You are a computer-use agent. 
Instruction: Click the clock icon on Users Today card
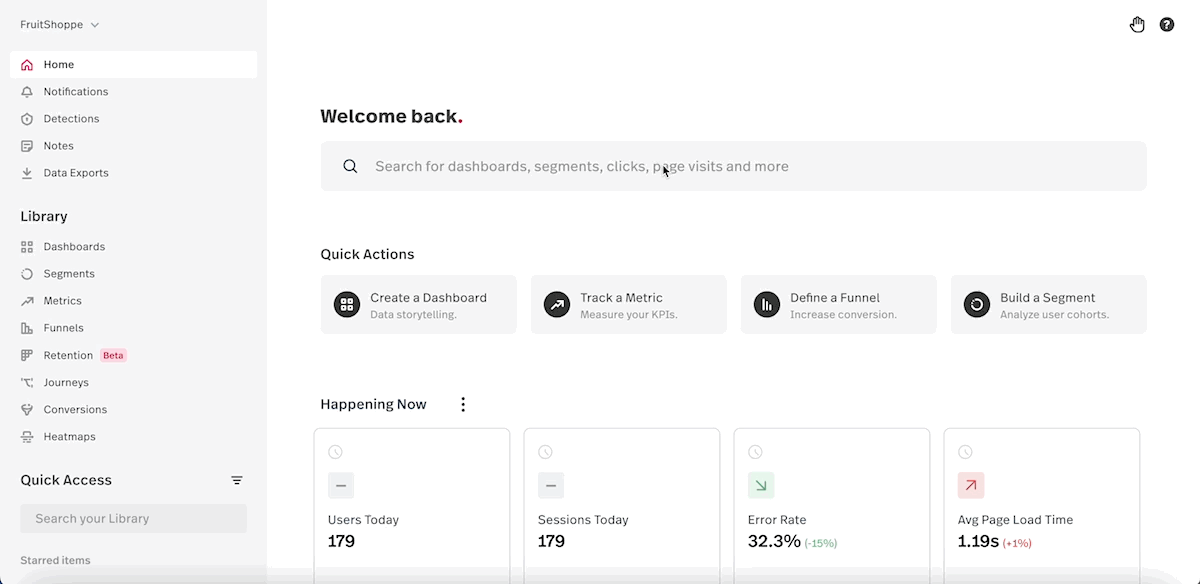tap(335, 452)
